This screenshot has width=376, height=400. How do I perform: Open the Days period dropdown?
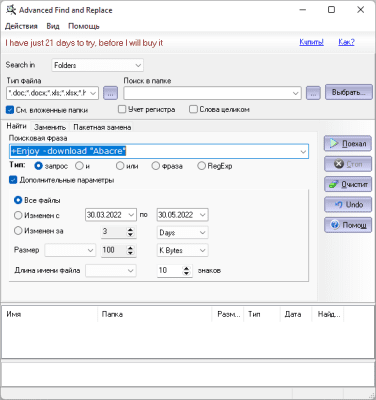coord(182,232)
